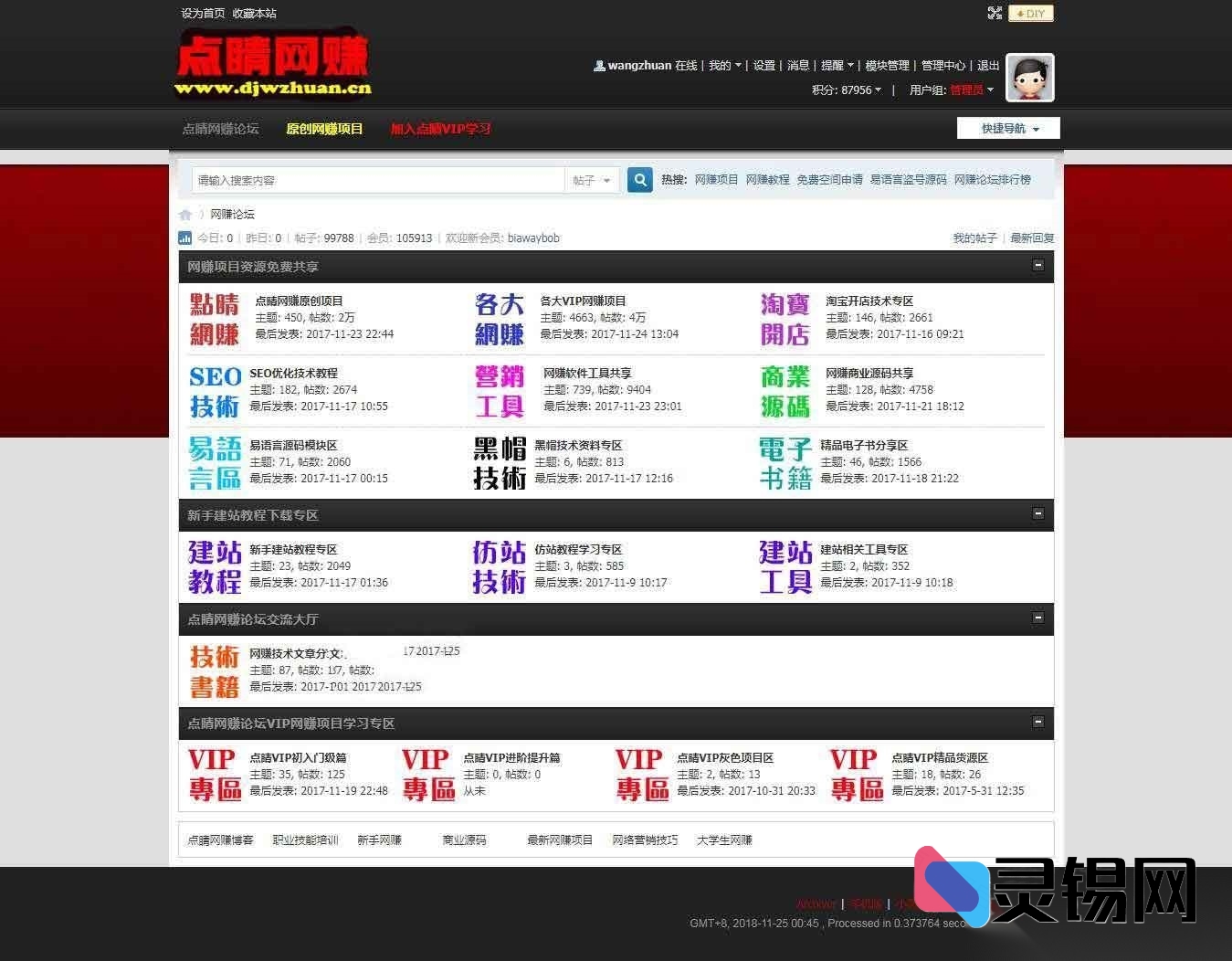Screen dimensions: 1232x961
Task: Collapse the VIP网赚项目学习专区 section
Action: [1038, 722]
